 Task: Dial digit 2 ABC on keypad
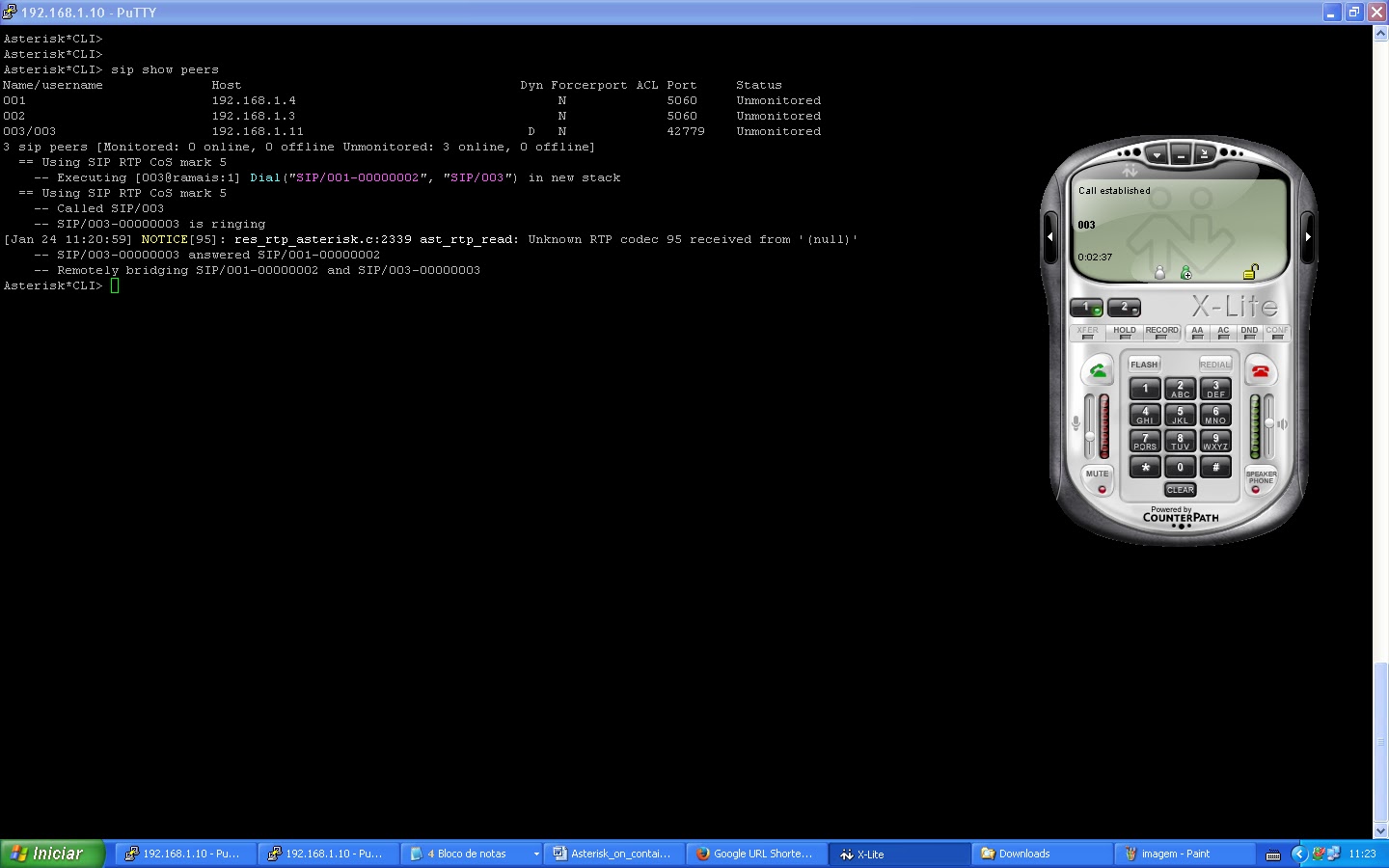1180,389
